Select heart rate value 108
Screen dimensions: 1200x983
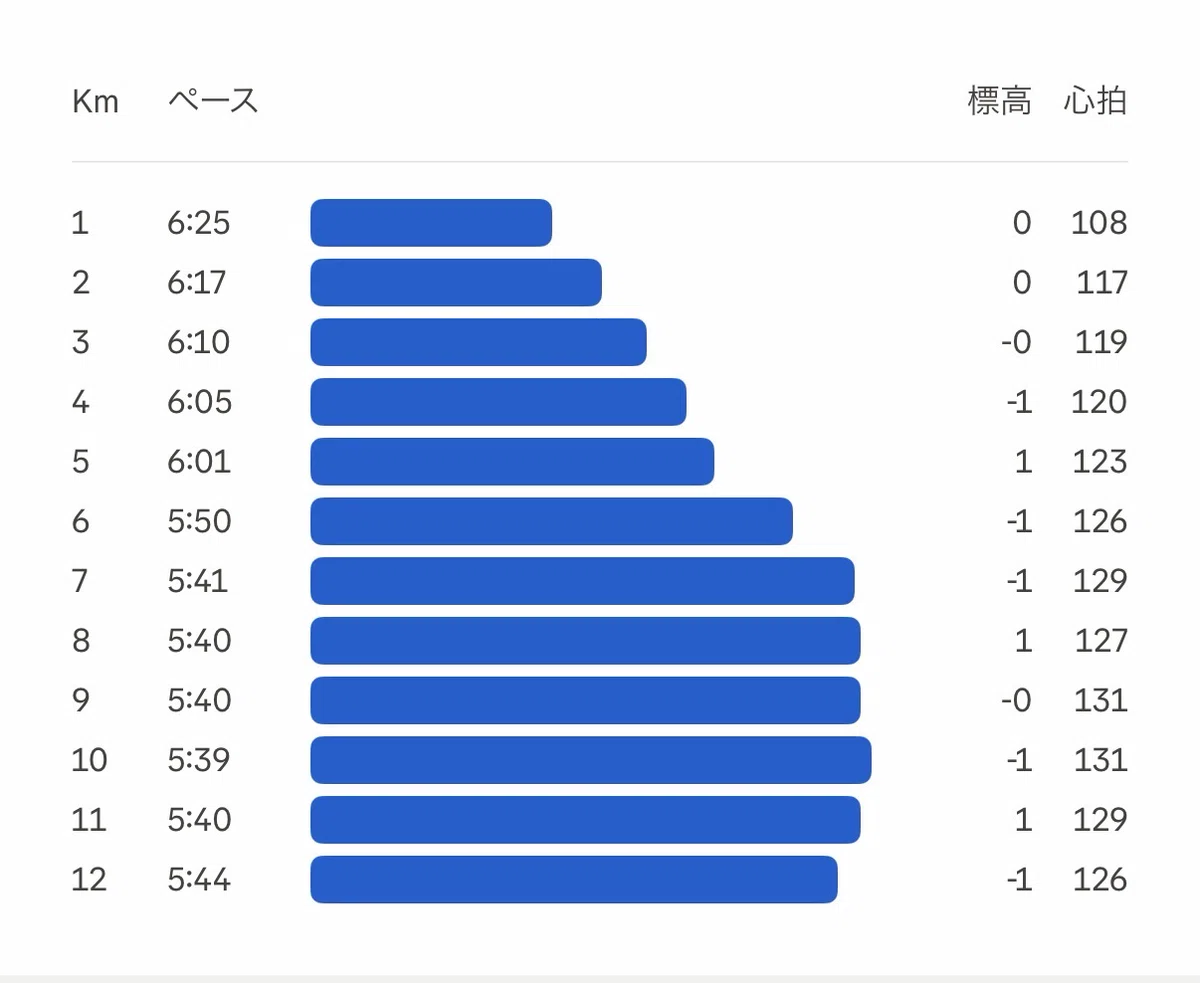pos(1099,222)
